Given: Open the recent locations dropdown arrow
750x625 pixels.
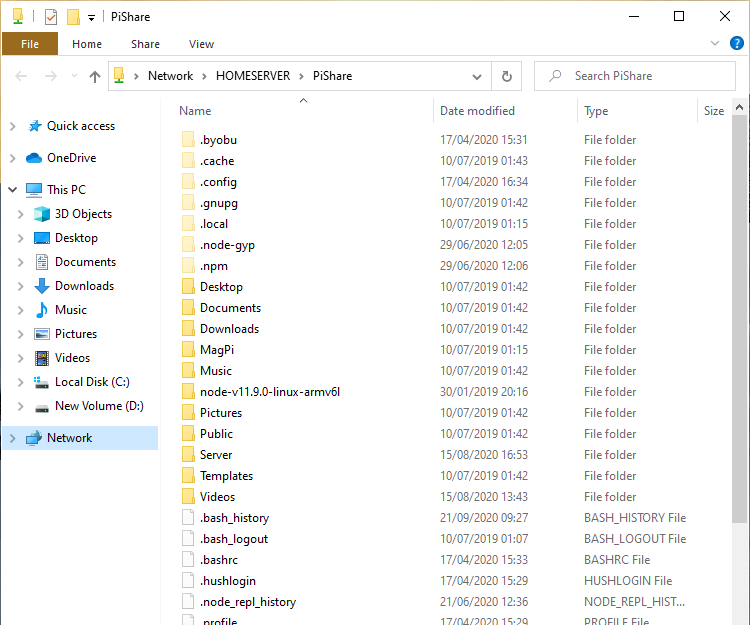Looking at the screenshot, I should (x=74, y=76).
